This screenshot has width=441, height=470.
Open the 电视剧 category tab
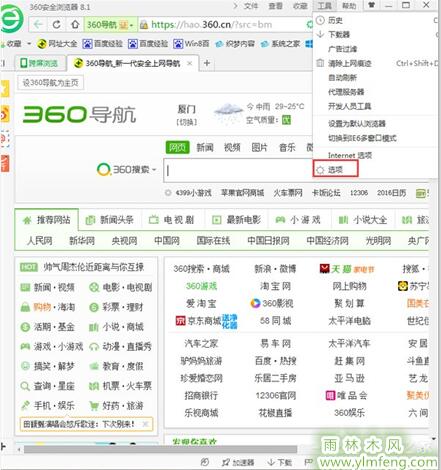(171, 220)
